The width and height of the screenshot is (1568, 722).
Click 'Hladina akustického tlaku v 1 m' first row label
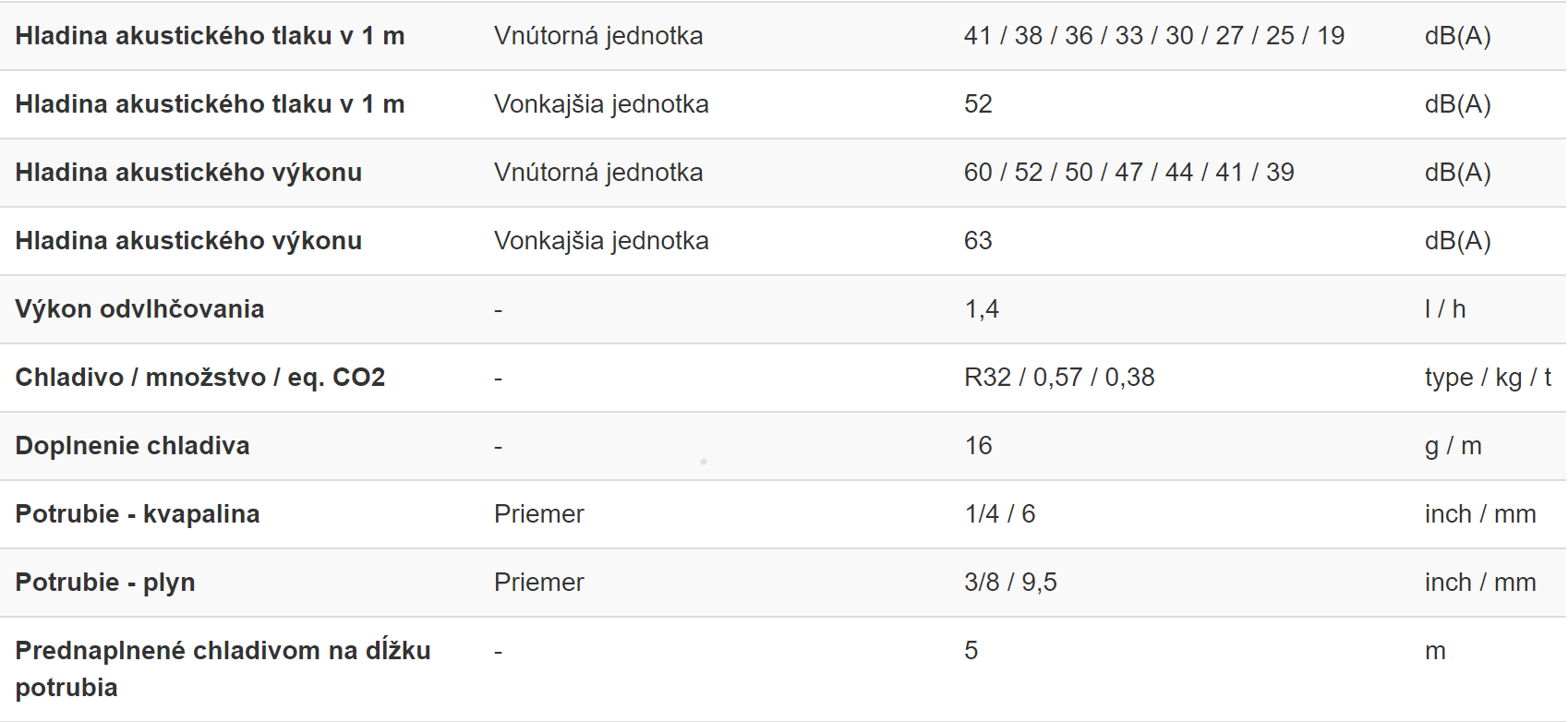[x=210, y=36]
